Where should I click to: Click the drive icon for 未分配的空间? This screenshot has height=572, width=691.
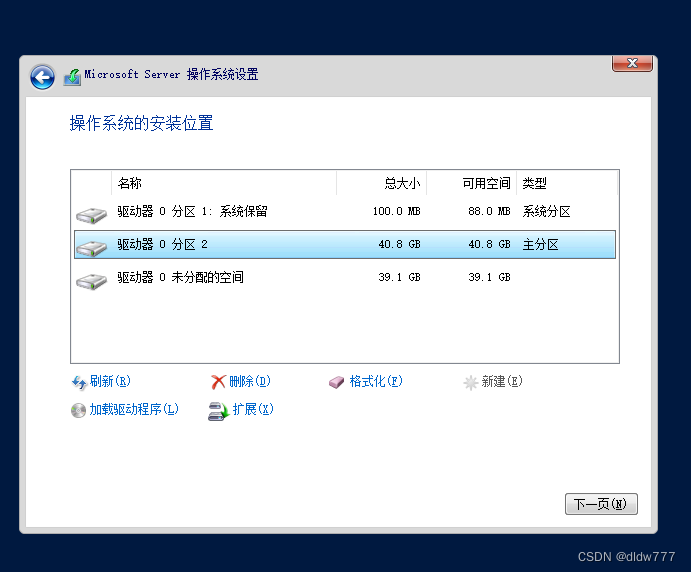(91, 281)
